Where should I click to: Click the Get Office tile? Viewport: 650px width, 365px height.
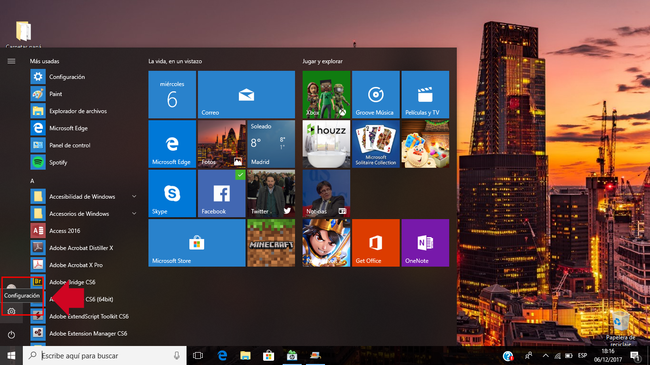pos(376,243)
